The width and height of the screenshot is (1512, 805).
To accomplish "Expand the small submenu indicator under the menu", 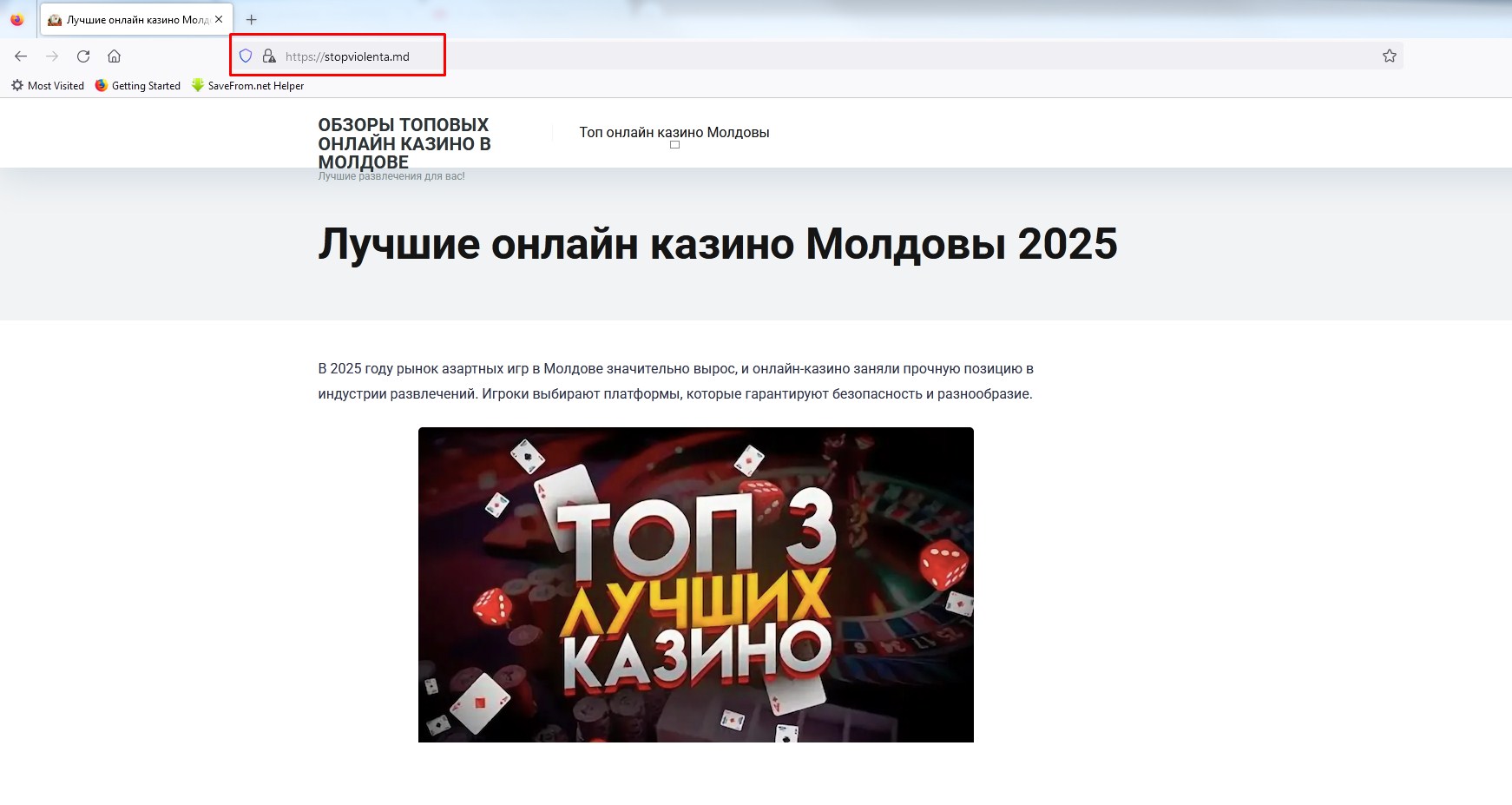I will (674, 145).
